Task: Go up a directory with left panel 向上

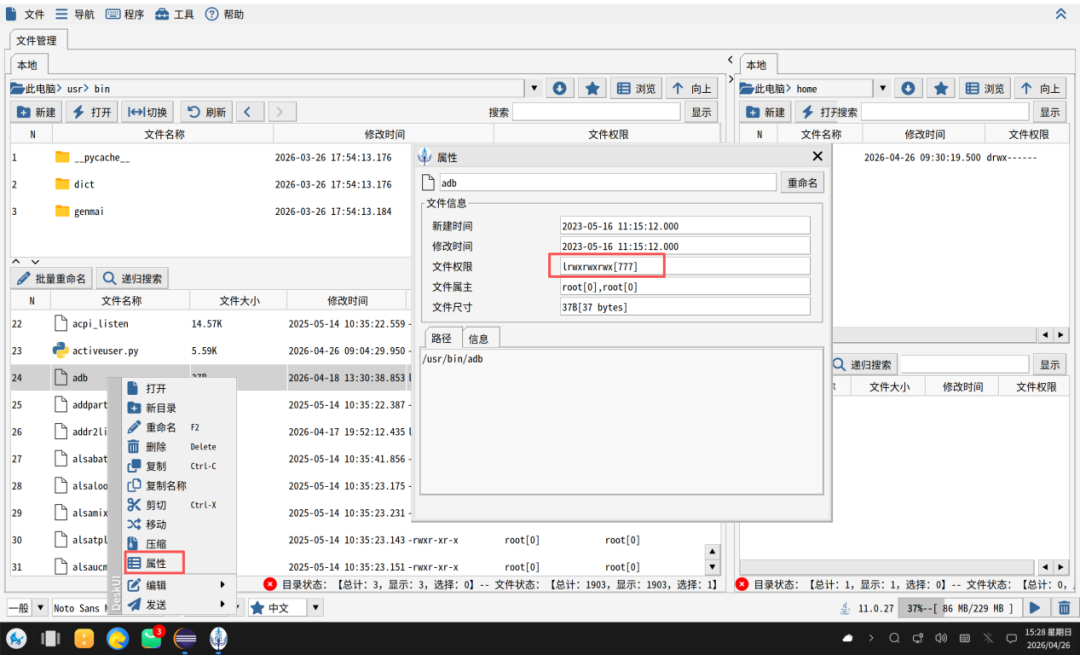Action: [x=692, y=88]
